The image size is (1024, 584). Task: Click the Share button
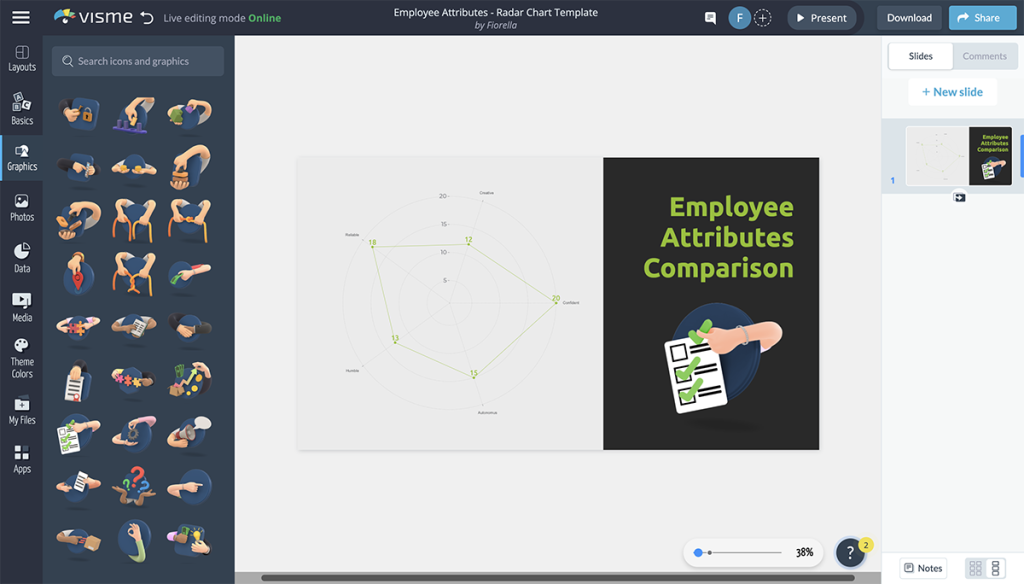982,17
